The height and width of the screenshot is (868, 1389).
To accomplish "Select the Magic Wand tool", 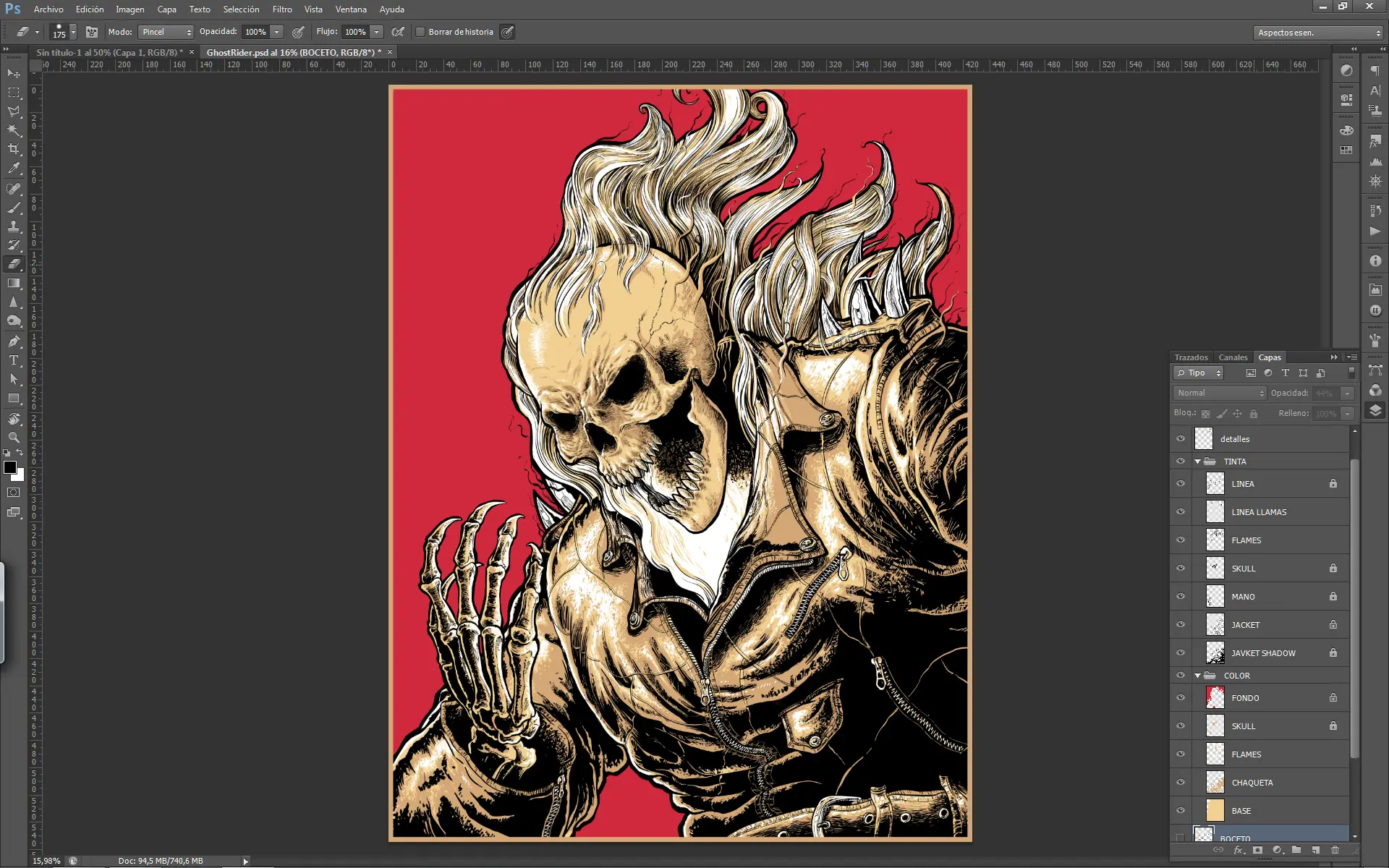I will tap(14, 130).
